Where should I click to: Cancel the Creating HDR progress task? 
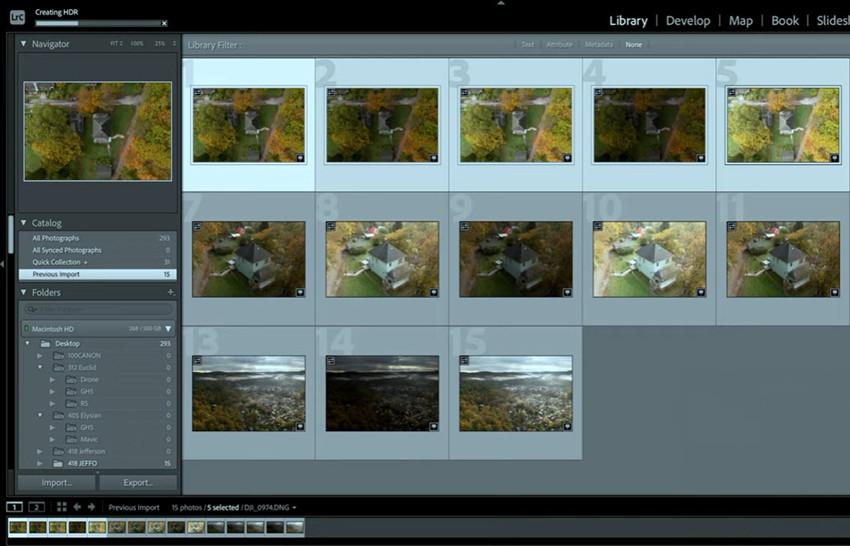pyautogui.click(x=164, y=23)
